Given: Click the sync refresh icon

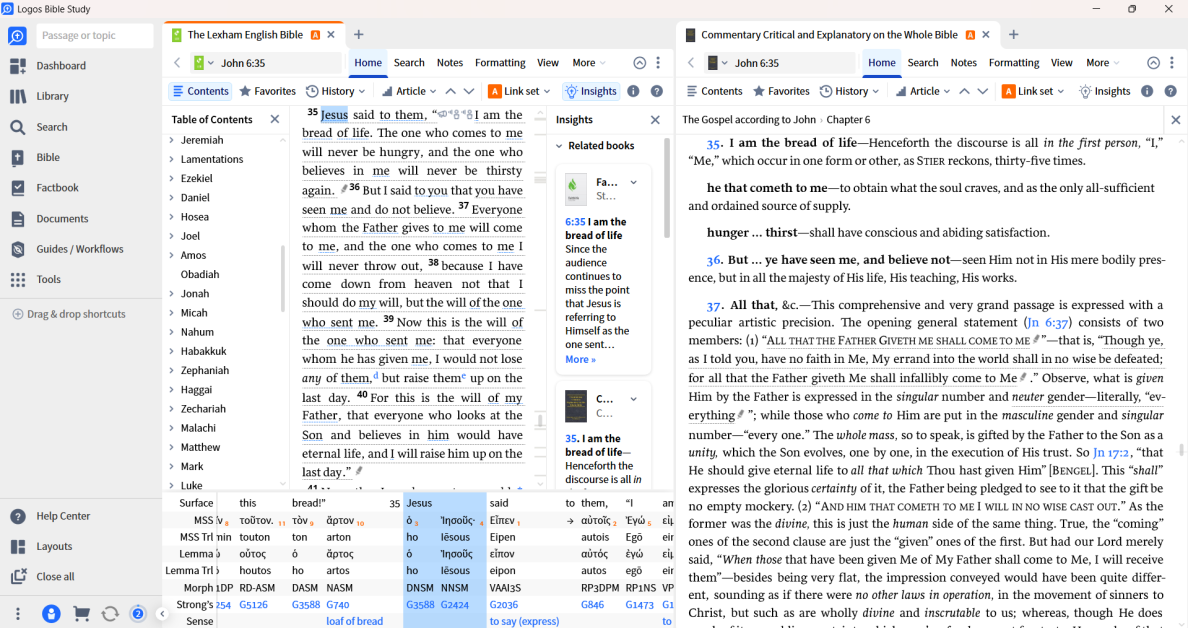Looking at the screenshot, I should 110,614.
